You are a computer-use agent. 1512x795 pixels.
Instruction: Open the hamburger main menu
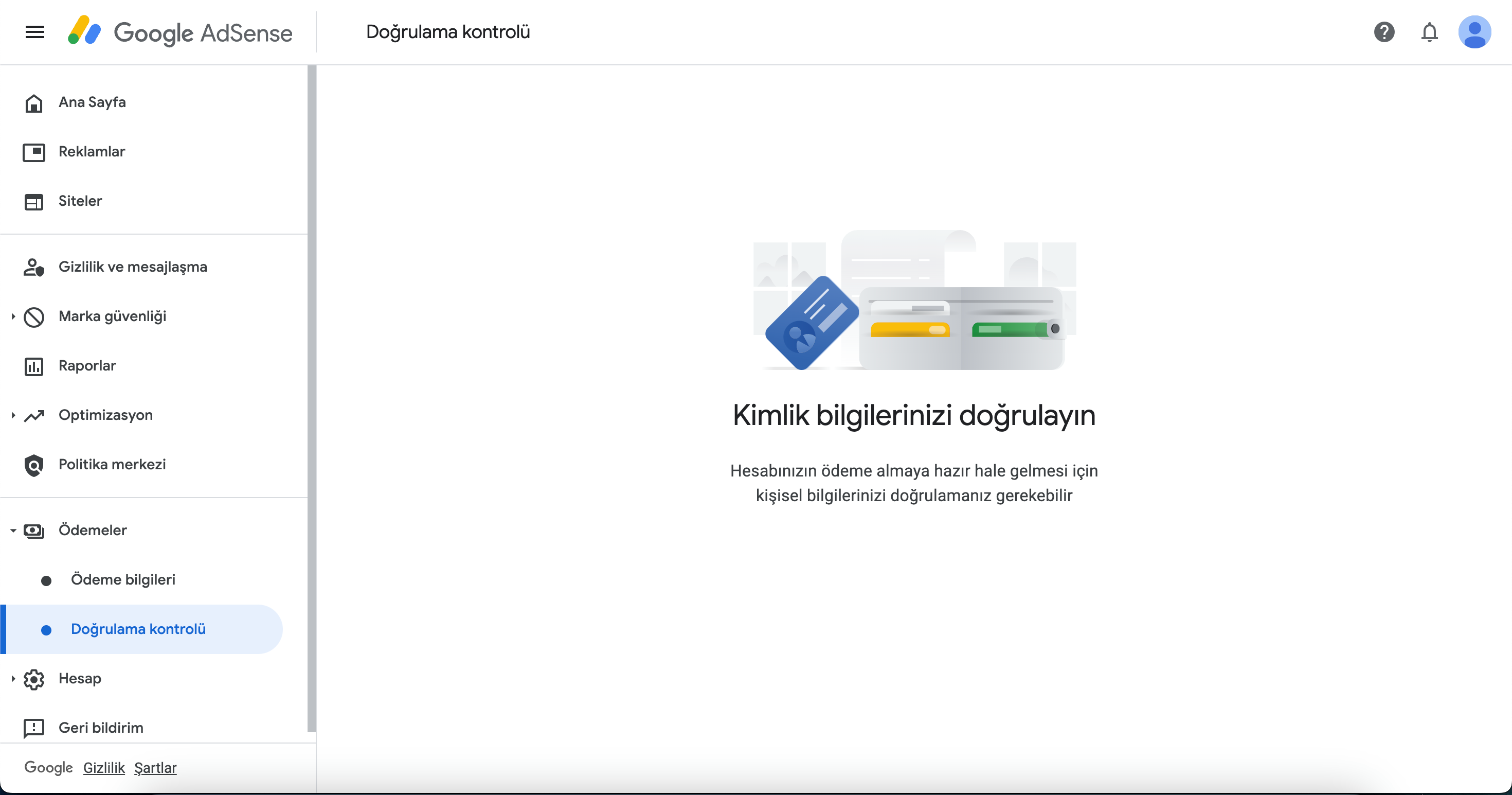(35, 32)
